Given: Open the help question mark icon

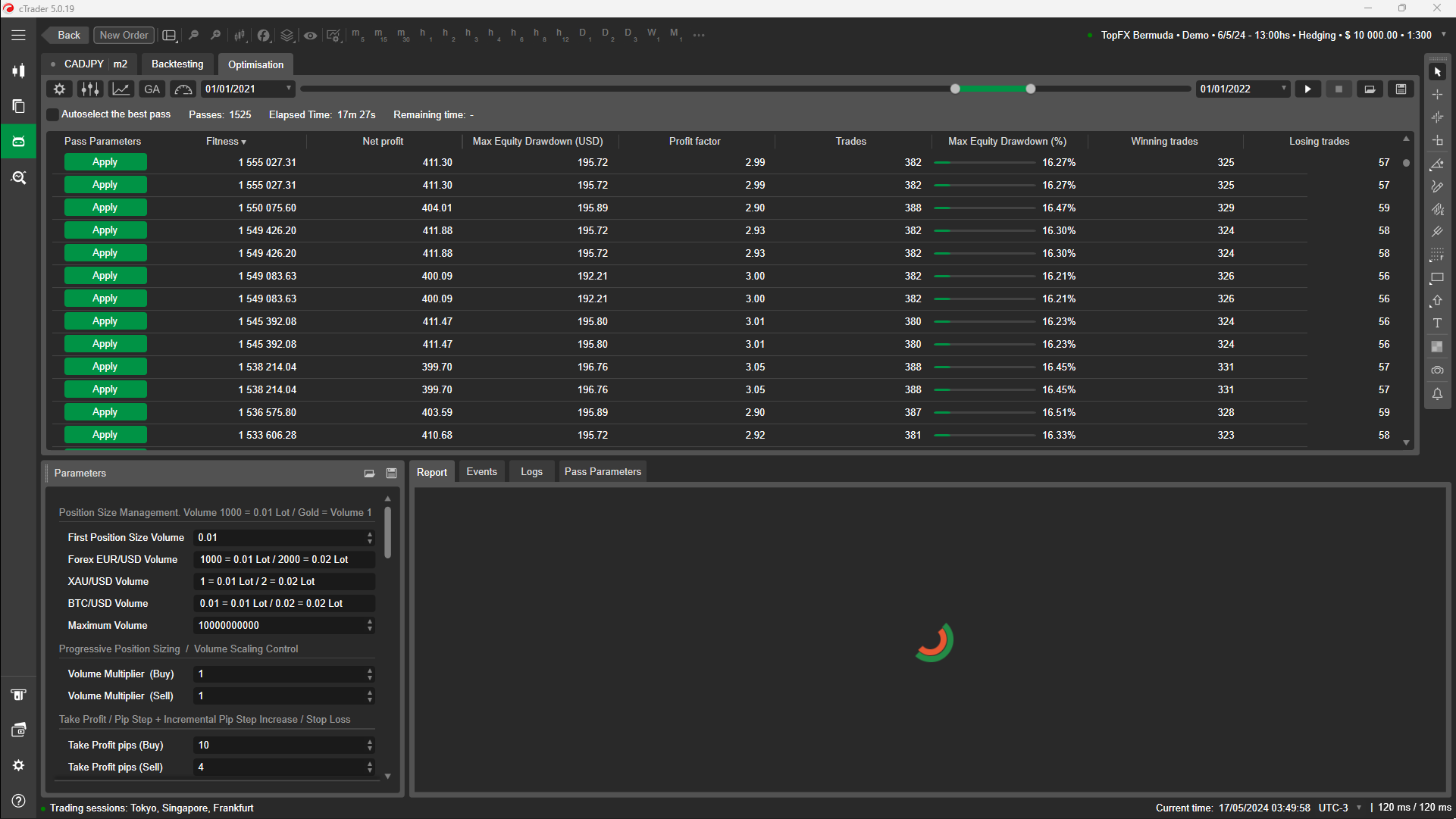Looking at the screenshot, I should [18, 801].
